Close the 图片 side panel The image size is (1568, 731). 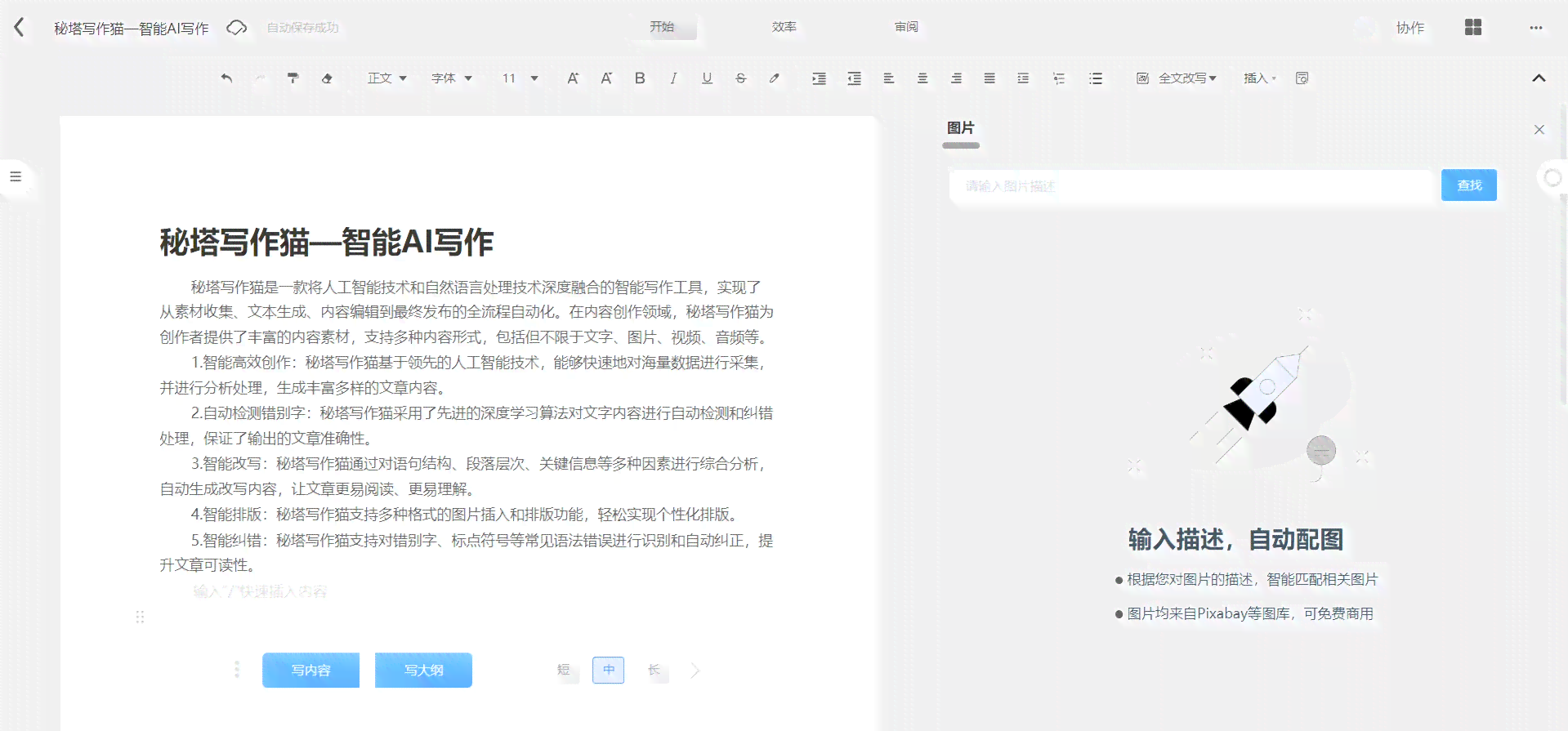(1539, 130)
